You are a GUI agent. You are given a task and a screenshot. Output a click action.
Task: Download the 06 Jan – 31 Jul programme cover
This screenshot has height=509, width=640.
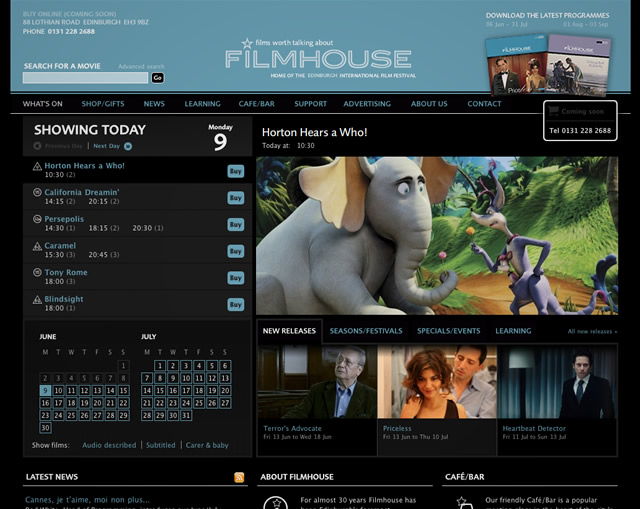tap(516, 64)
